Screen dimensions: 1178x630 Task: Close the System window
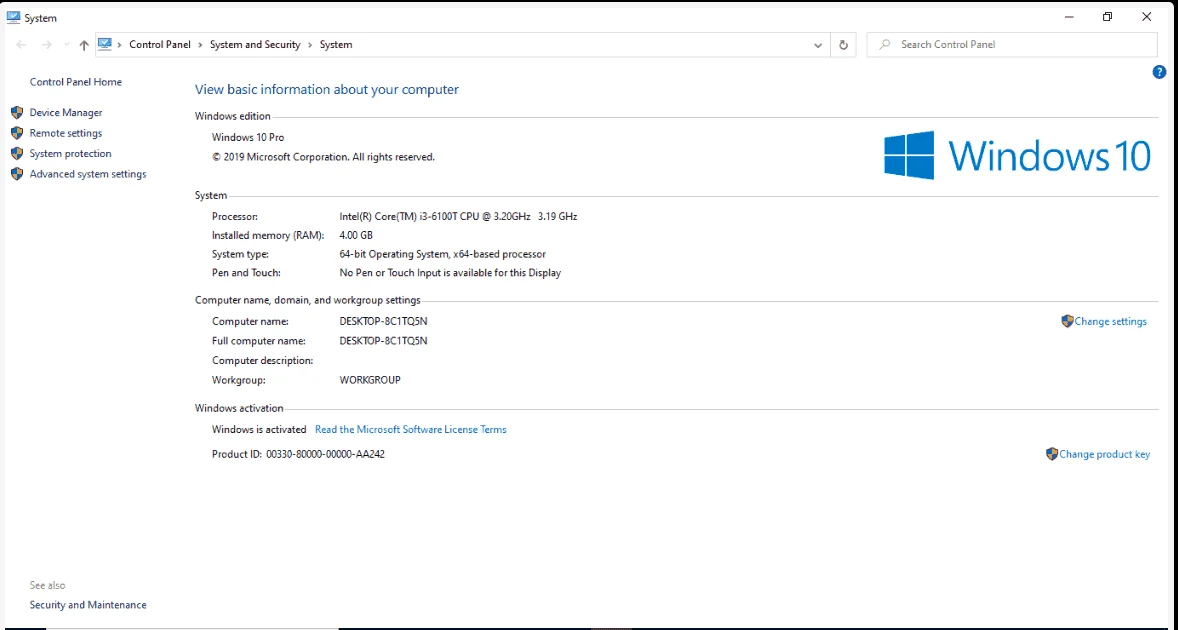pyautogui.click(x=1146, y=17)
